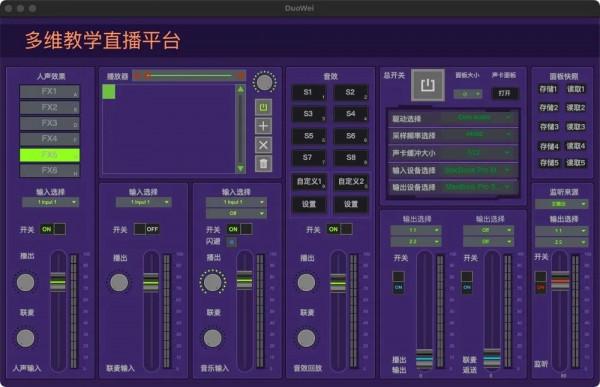Toggle 联麦输入 channel OFF switch

click(147, 229)
